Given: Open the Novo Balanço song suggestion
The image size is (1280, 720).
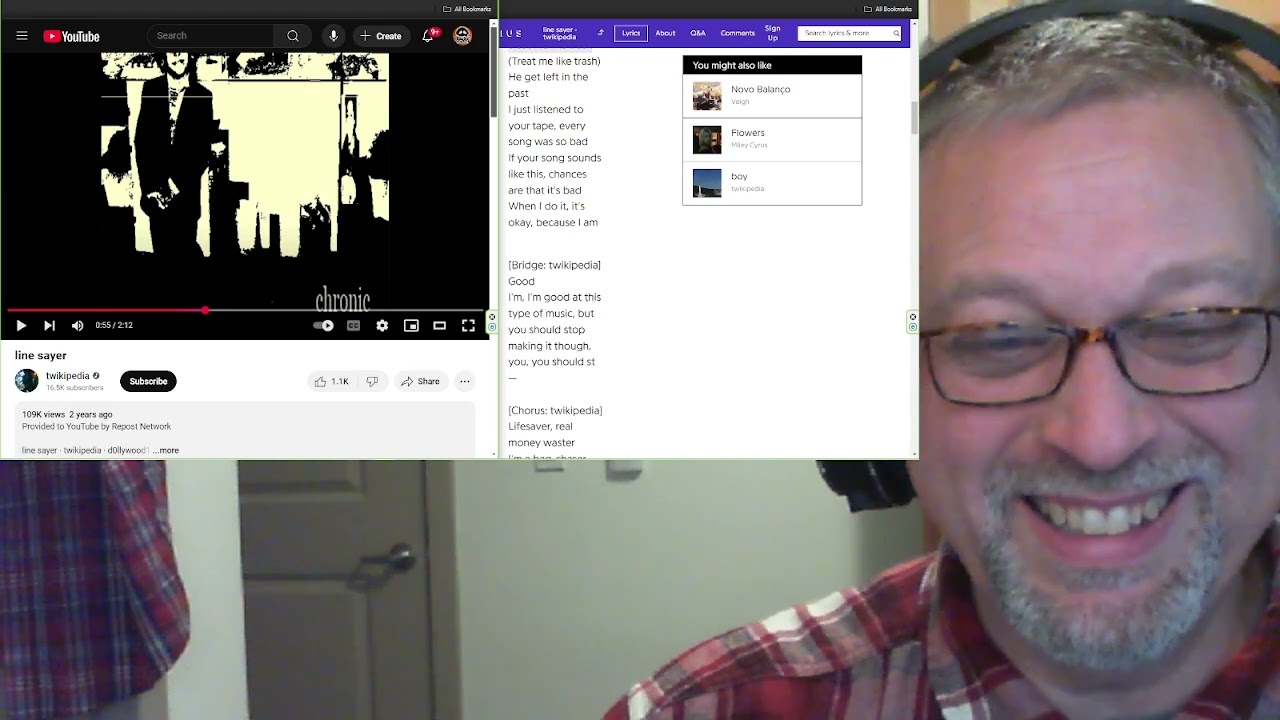Looking at the screenshot, I should [x=772, y=96].
